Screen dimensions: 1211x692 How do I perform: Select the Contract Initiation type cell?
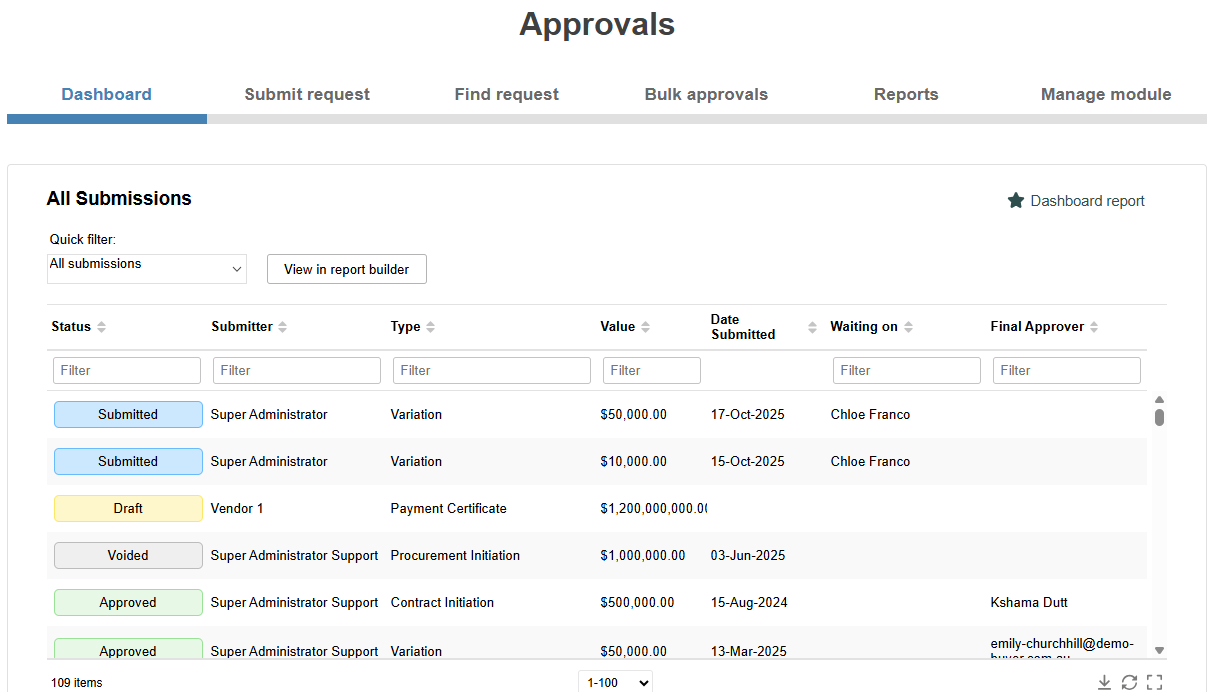click(x=442, y=602)
